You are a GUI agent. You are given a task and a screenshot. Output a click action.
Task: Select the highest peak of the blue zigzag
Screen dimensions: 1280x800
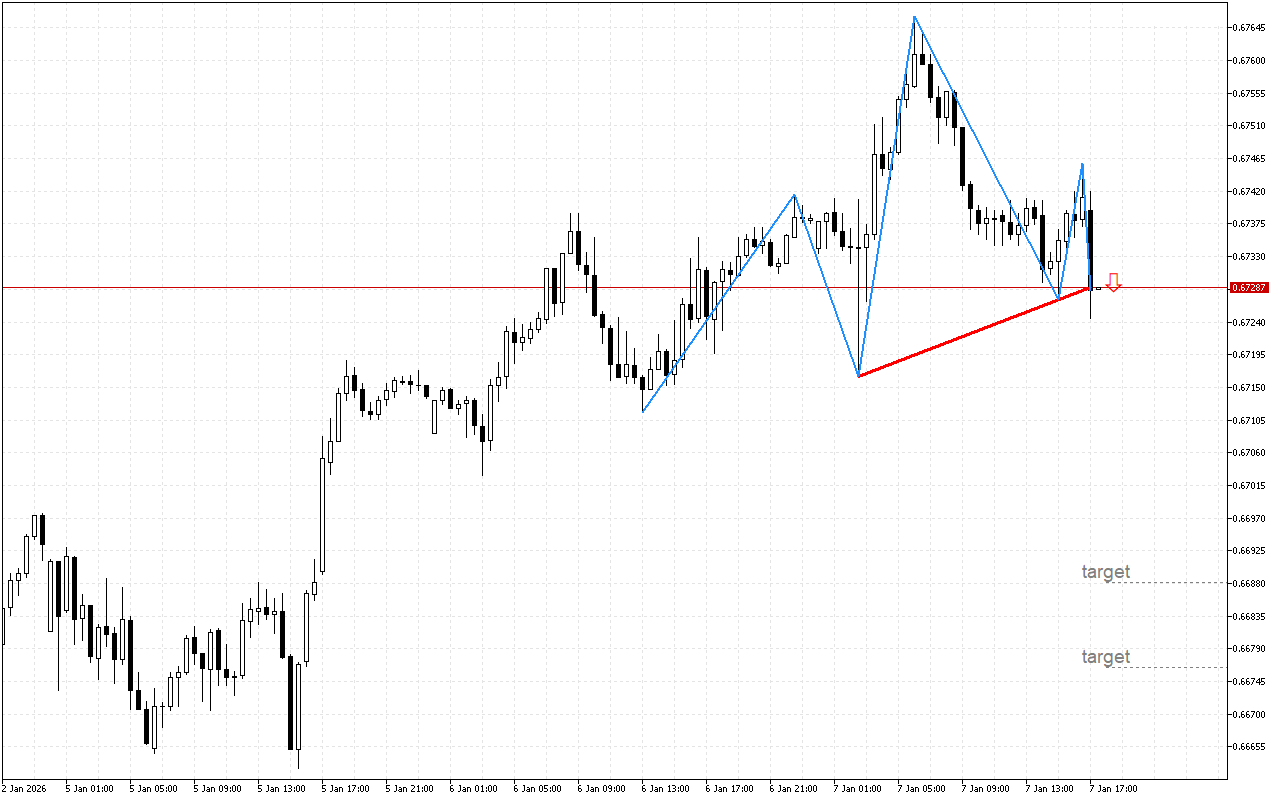(914, 17)
